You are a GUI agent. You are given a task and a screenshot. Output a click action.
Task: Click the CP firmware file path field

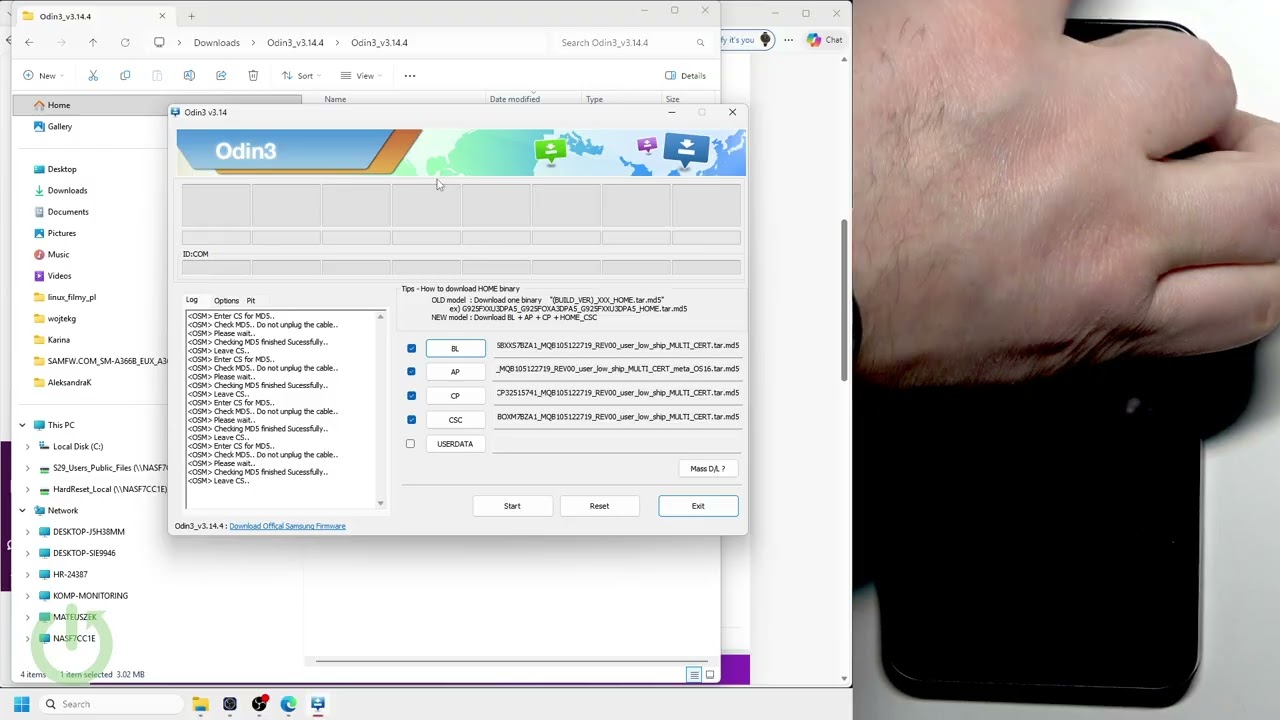(x=618, y=393)
